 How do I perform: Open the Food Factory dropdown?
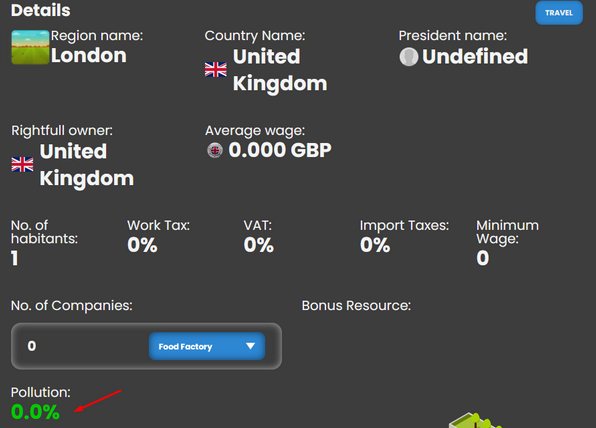[x=207, y=346]
